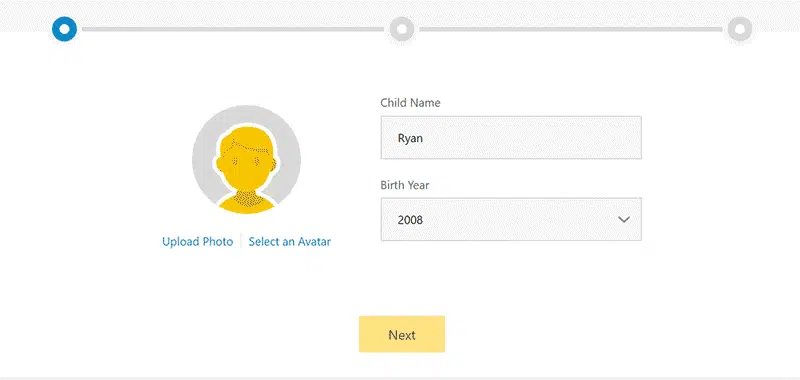800x380 pixels.
Task: Click the yellow Next button
Action: click(x=402, y=334)
